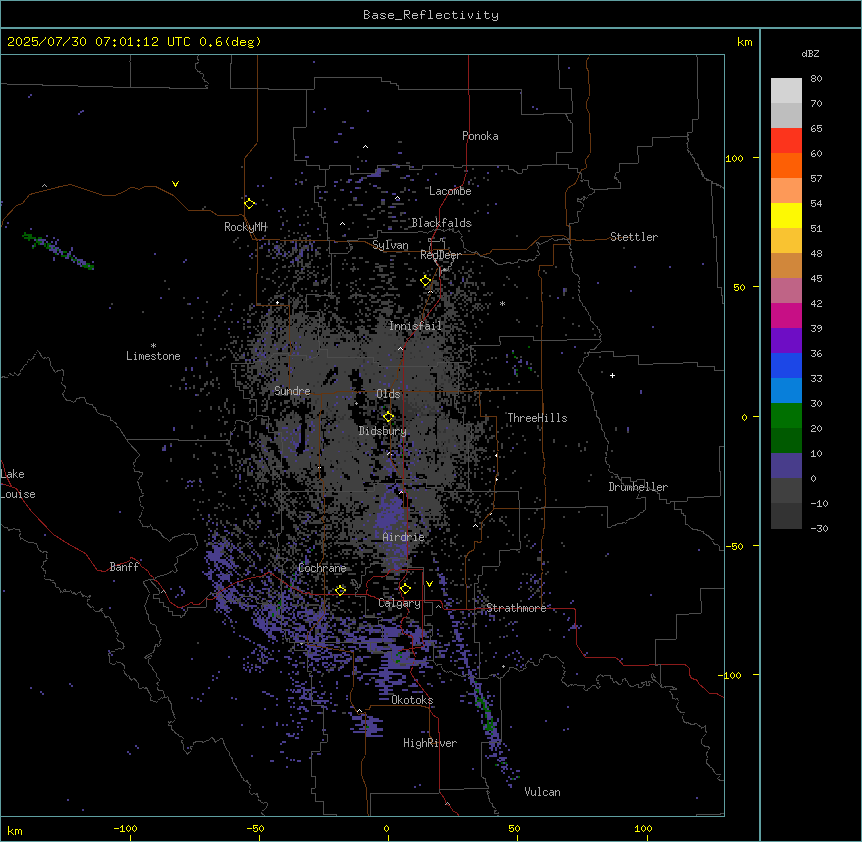
Task: Click the yellow diamond marker south of RedDeer
Action: (426, 281)
